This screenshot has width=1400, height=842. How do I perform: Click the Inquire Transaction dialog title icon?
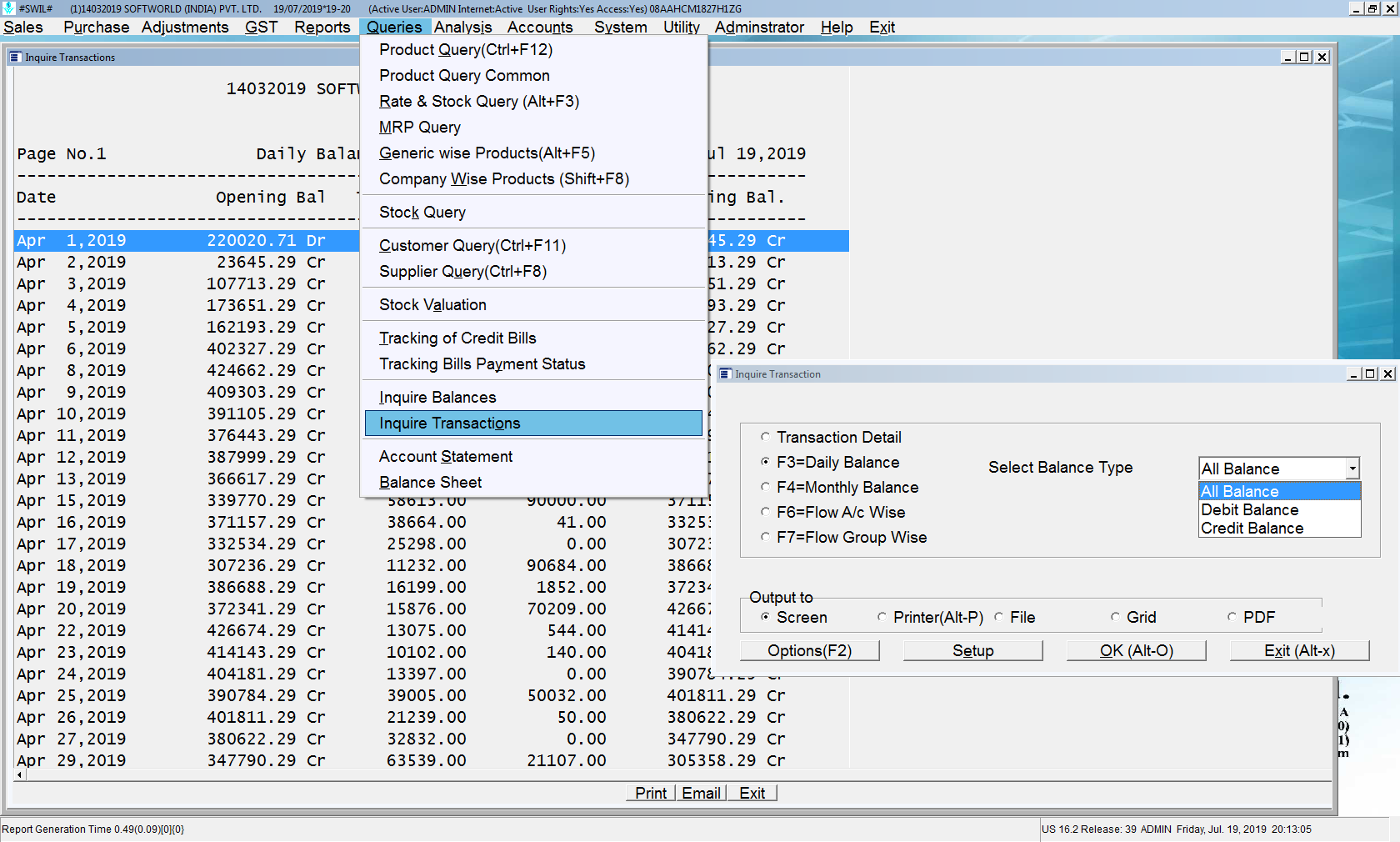(725, 374)
